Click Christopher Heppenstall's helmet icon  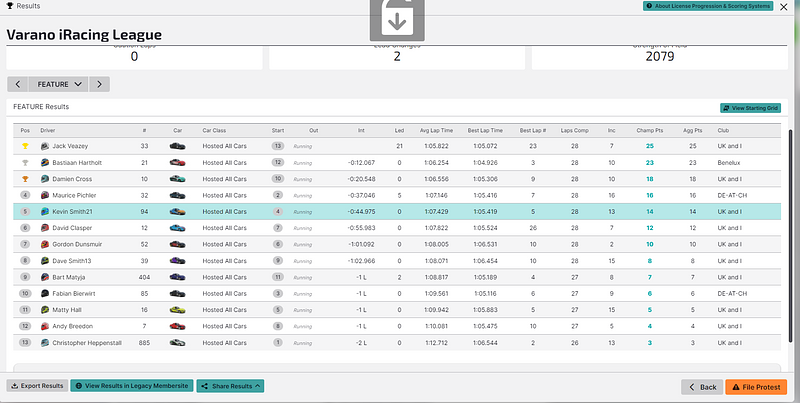[45, 343]
